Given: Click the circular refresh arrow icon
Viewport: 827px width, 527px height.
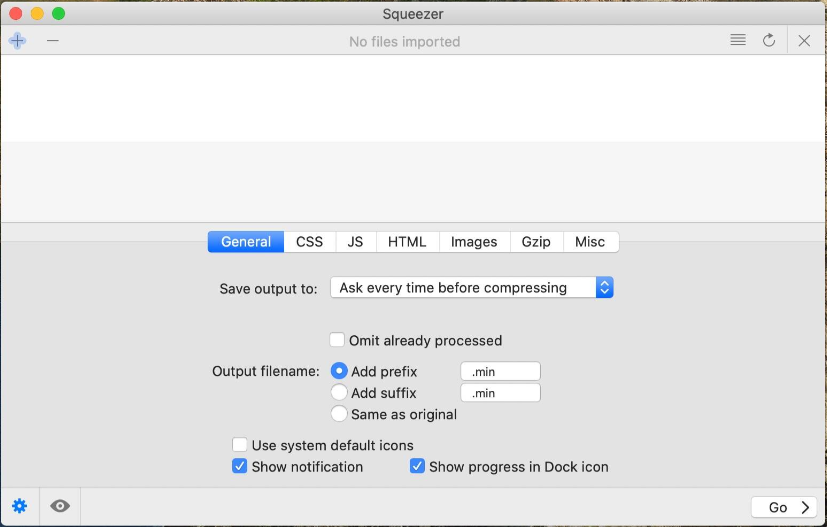Looking at the screenshot, I should [x=769, y=40].
